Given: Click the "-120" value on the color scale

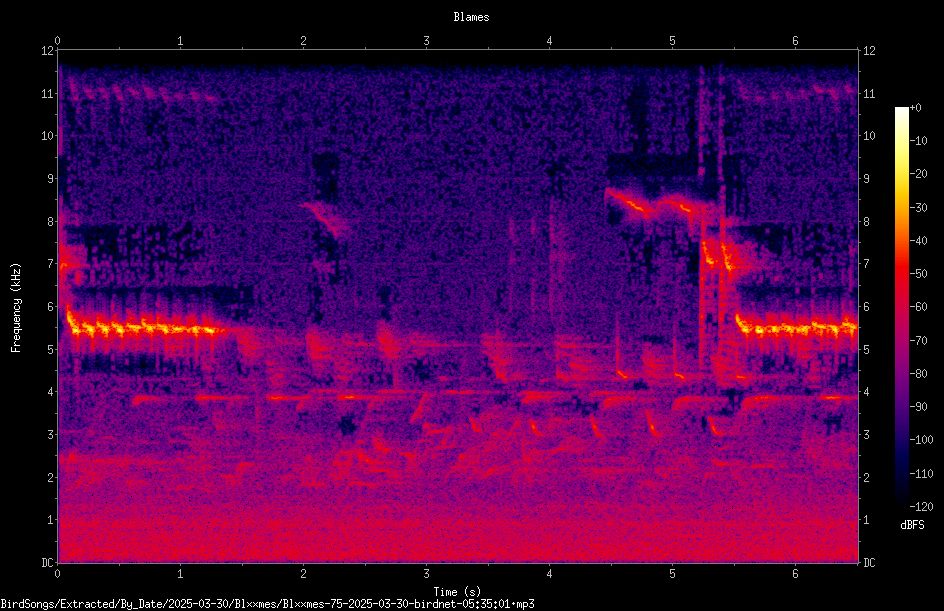Looking at the screenshot, I should 921,506.
